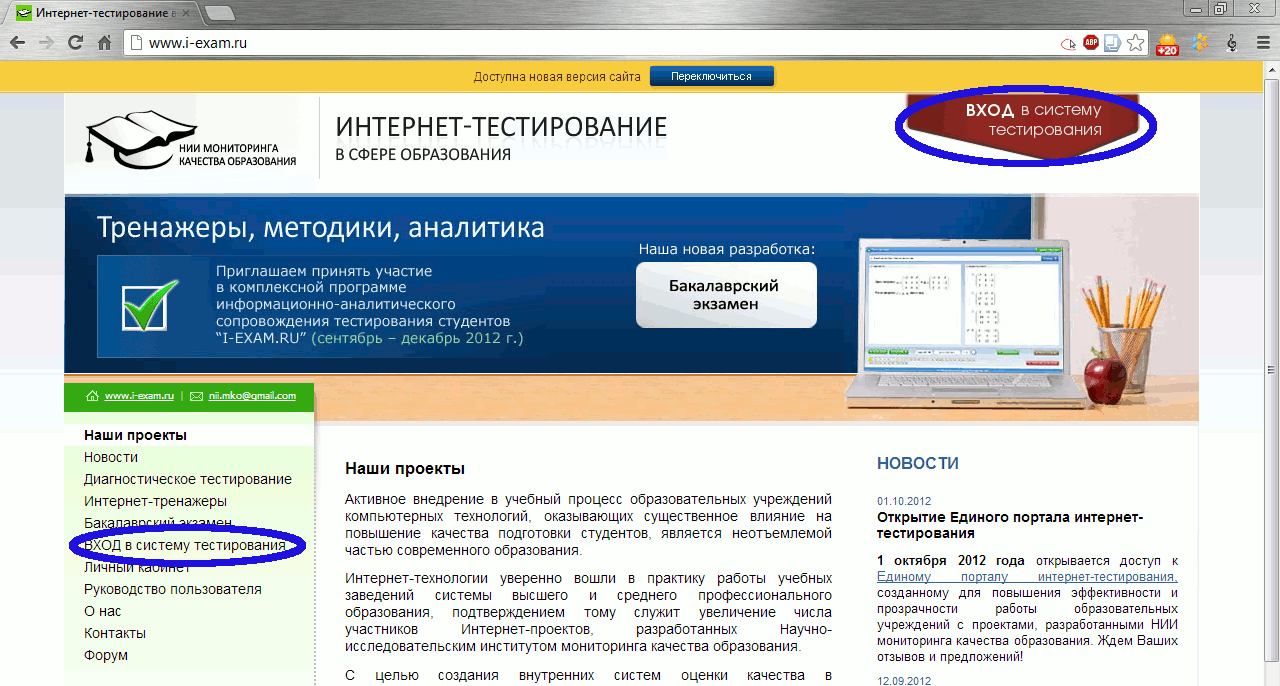Viewport: 1280px width, 686px height.
Task: Click the blue page extension icon
Action: click(x=1112, y=43)
